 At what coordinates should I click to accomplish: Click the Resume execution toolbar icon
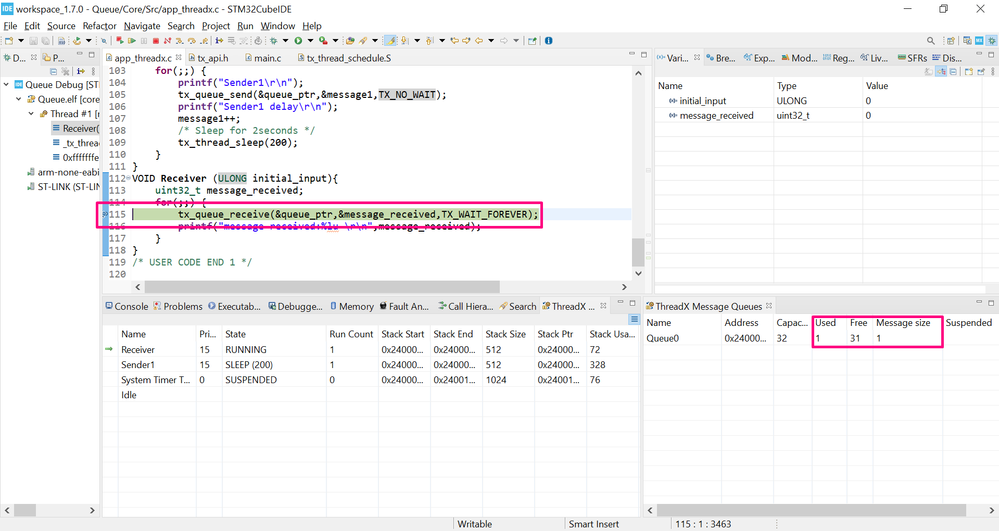[131, 41]
